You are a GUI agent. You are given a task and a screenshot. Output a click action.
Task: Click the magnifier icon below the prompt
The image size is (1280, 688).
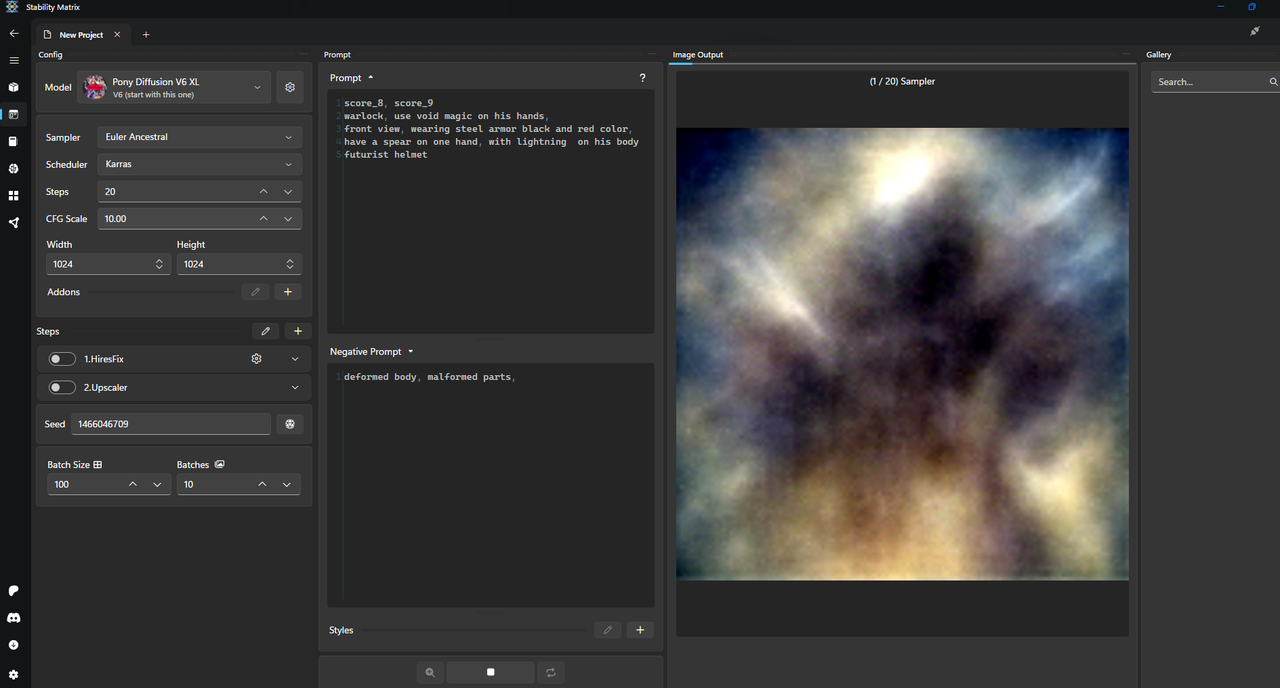(430, 673)
